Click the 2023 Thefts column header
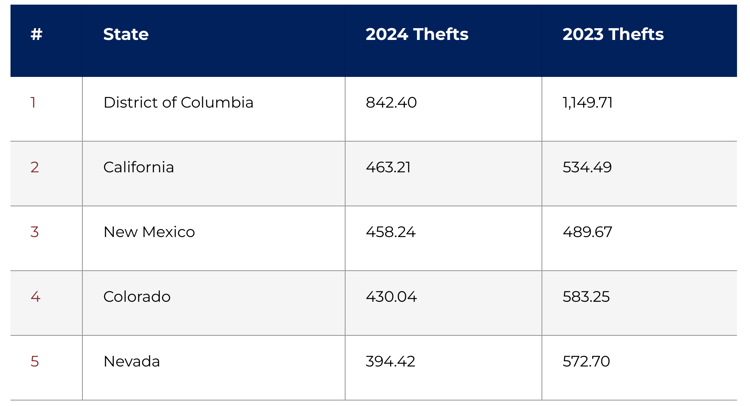 tap(612, 35)
